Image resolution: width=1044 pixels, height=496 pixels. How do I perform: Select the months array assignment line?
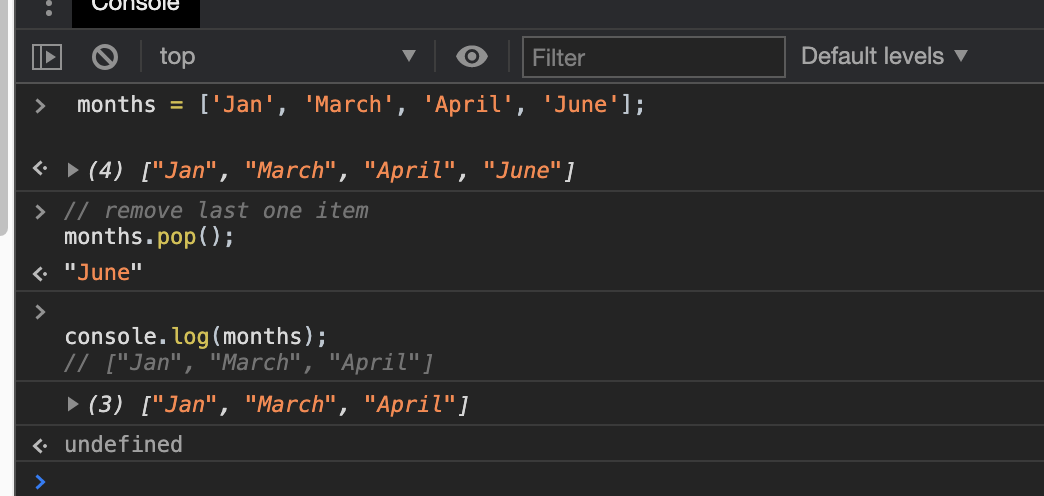(x=361, y=105)
